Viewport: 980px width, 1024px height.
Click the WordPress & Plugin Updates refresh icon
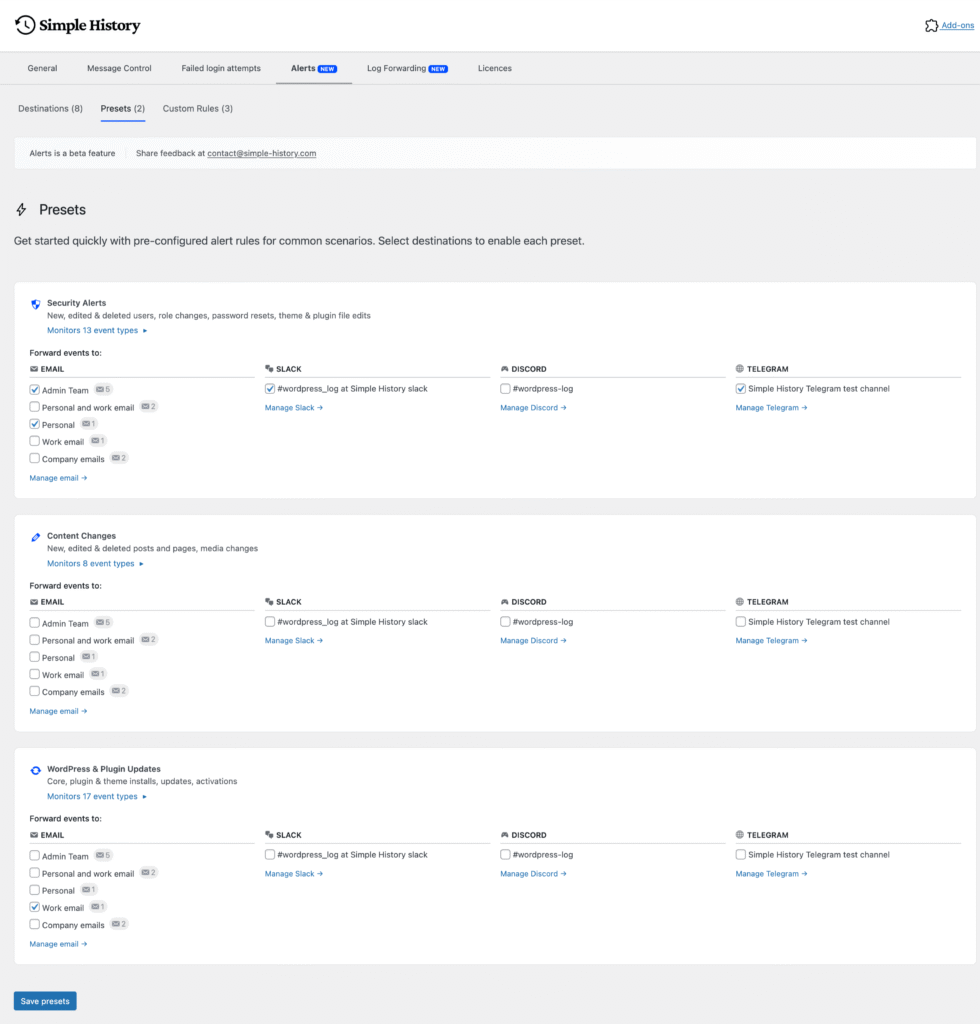point(36,770)
